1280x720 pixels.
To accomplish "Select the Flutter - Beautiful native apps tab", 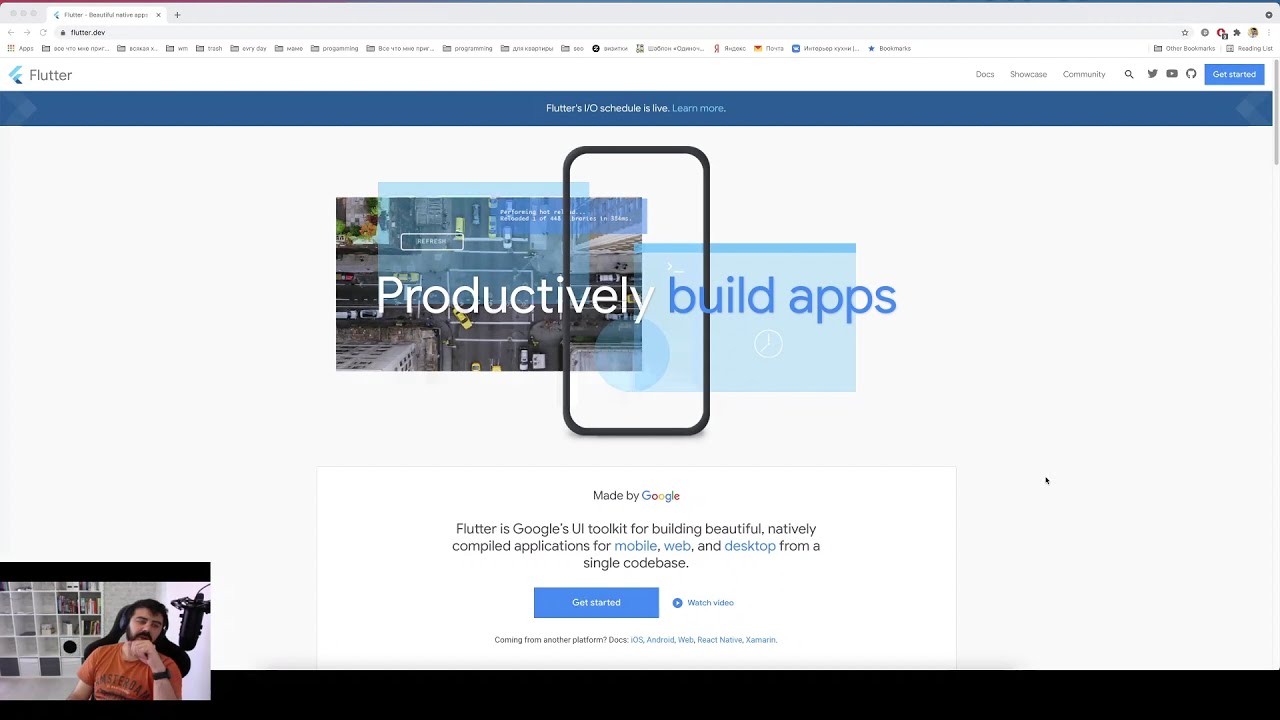I will pos(105,15).
